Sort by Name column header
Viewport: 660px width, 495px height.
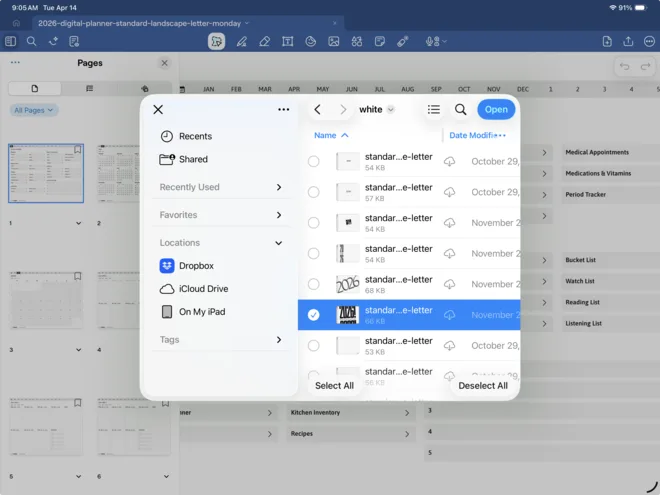point(331,135)
